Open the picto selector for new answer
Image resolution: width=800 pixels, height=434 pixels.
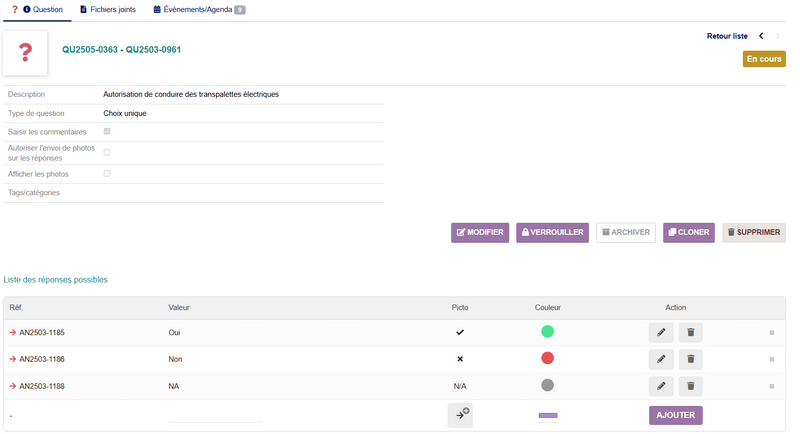click(x=460, y=415)
